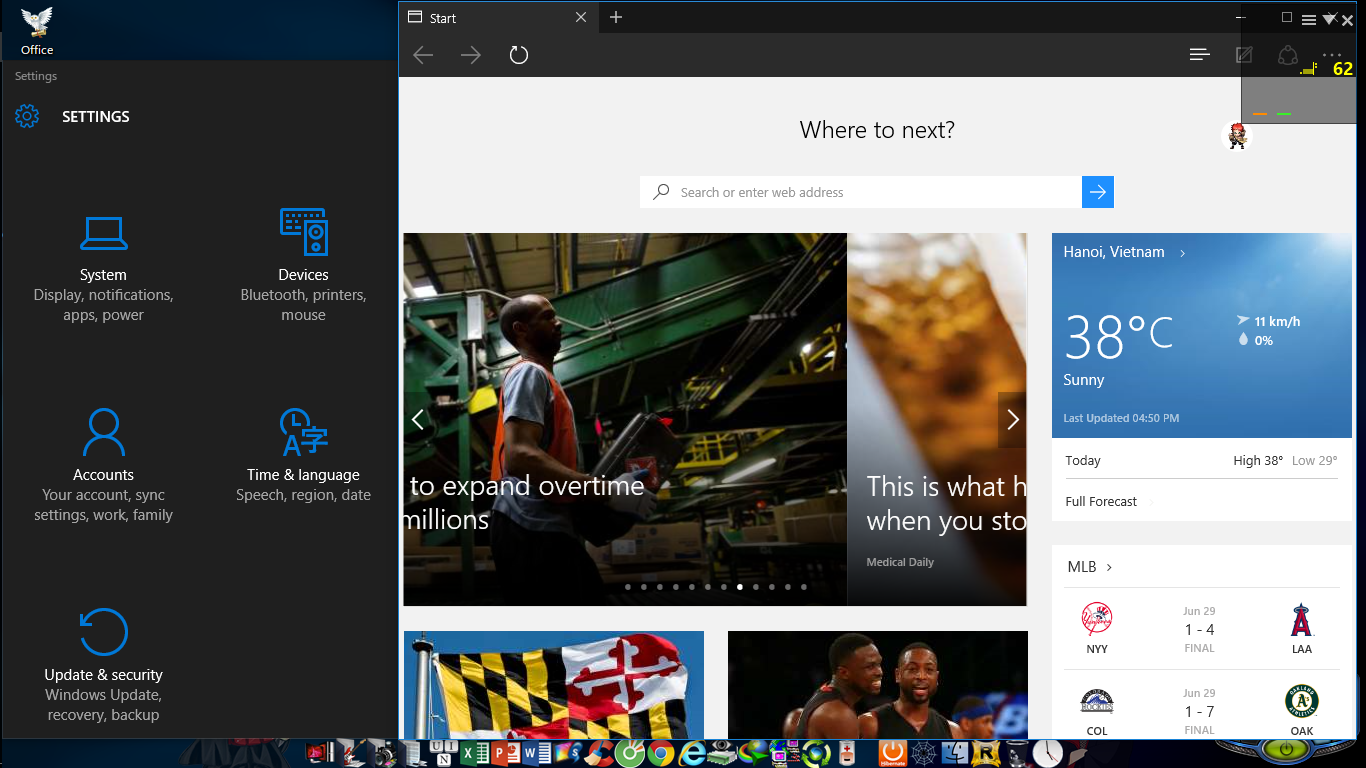The width and height of the screenshot is (1366, 768).
Task: Select the last carousel page dot
Action: (x=804, y=587)
